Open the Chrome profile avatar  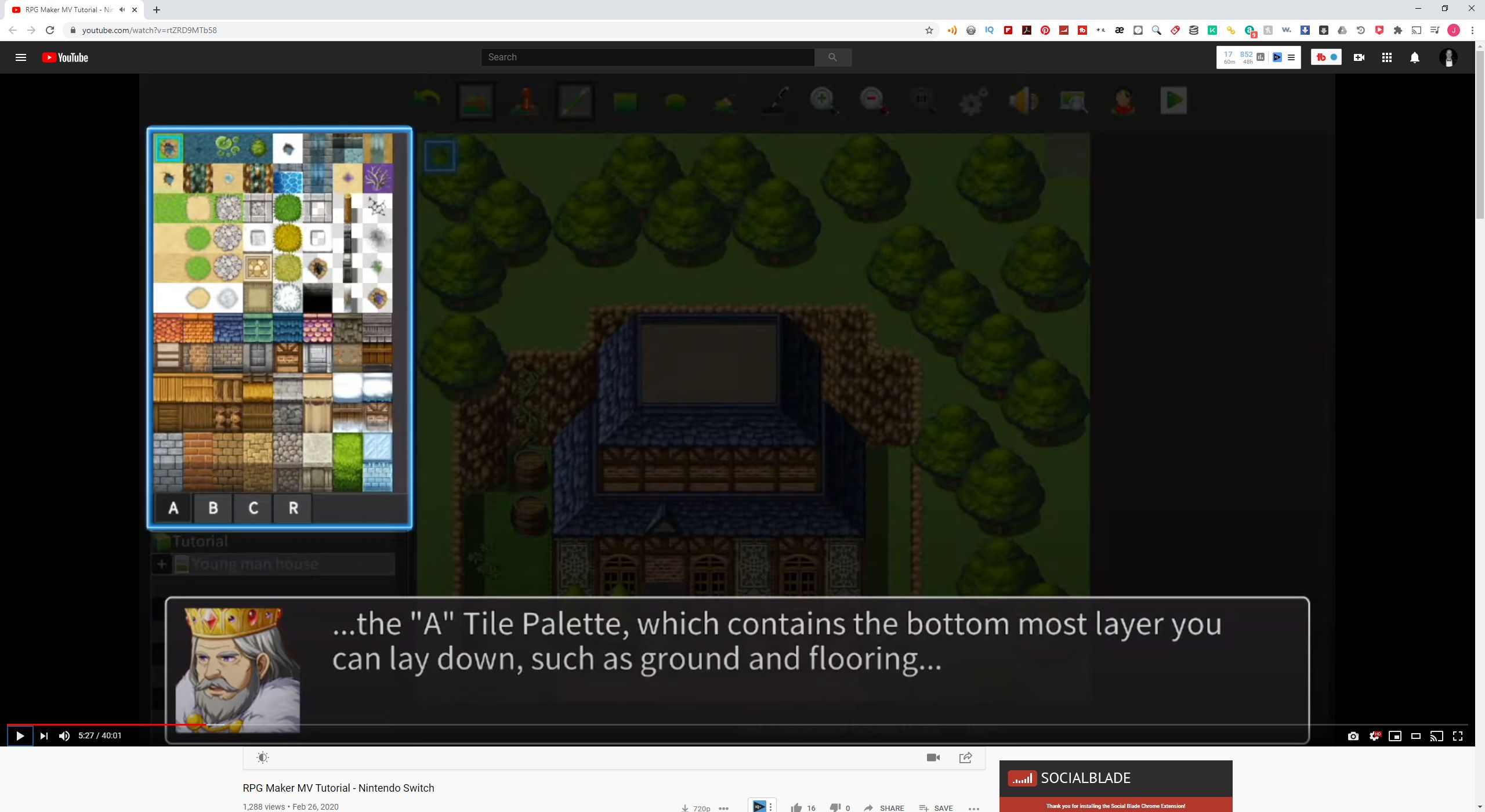[x=1454, y=30]
